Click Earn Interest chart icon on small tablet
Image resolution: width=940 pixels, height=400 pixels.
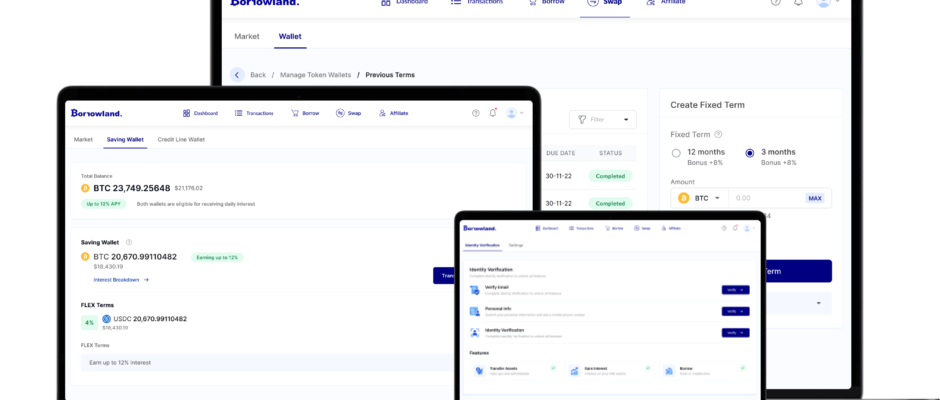point(574,371)
